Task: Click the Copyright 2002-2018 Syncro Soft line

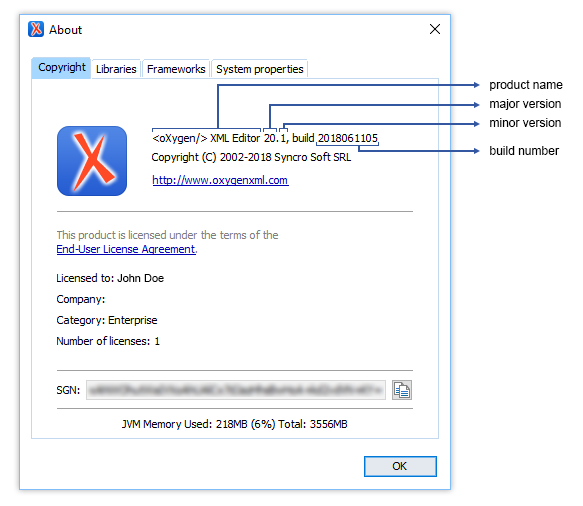Action: [251, 157]
